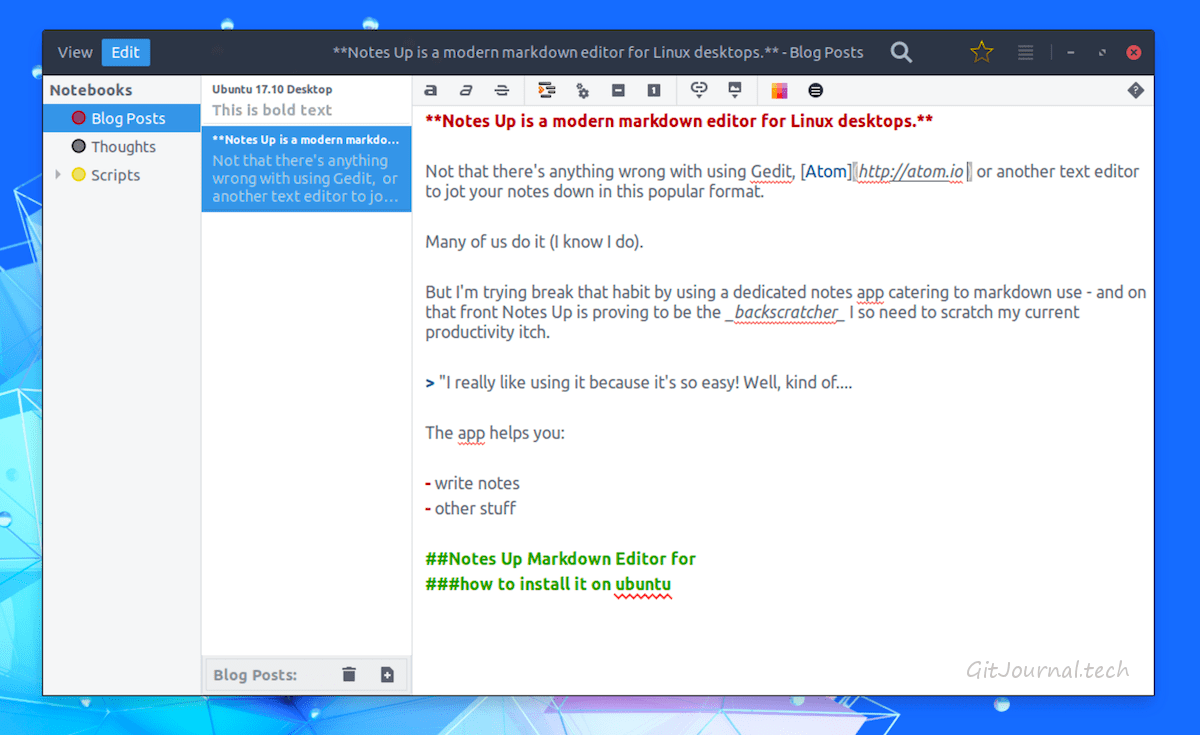The width and height of the screenshot is (1200, 735).
Task: Open the hamburger menu in the header bar
Action: click(x=1026, y=52)
